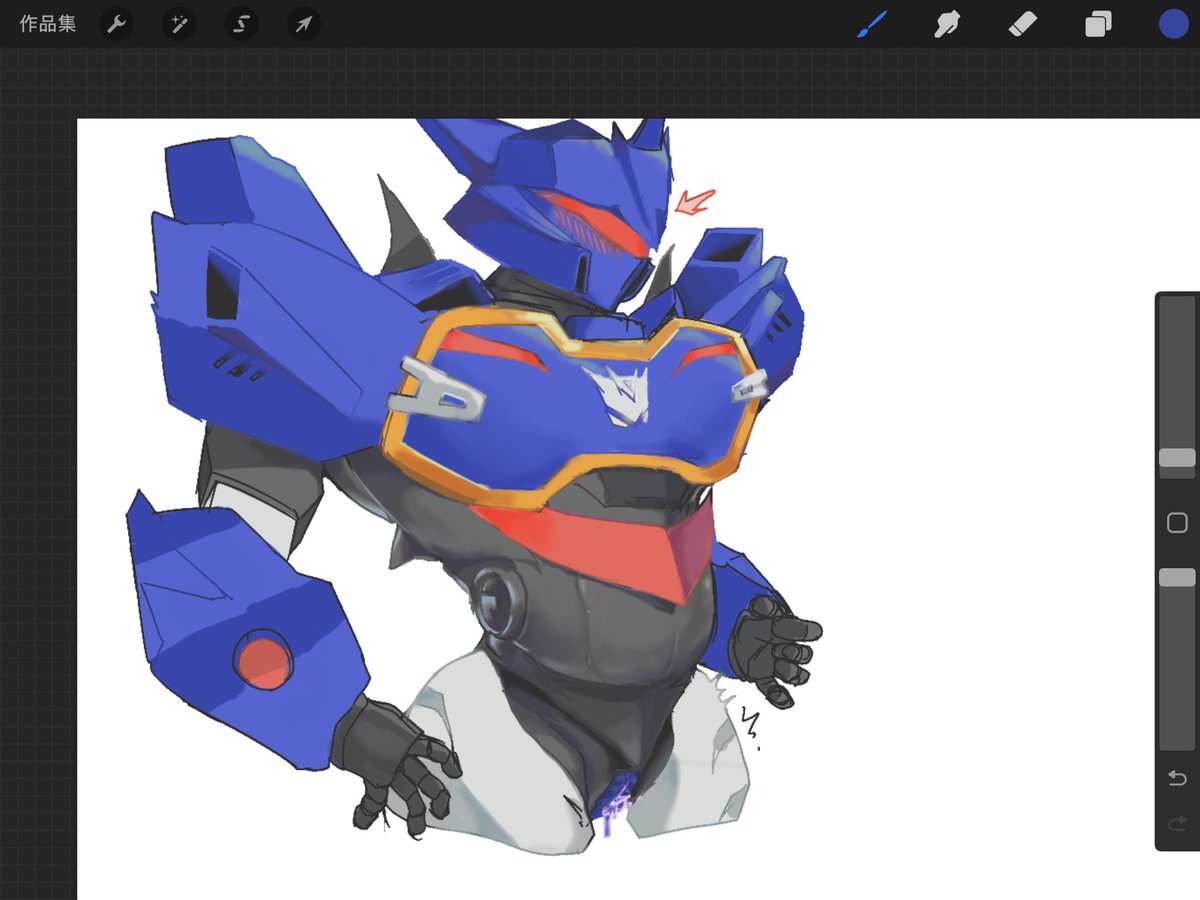
Task: Click the brush opacity slider handle
Action: 1177,577
